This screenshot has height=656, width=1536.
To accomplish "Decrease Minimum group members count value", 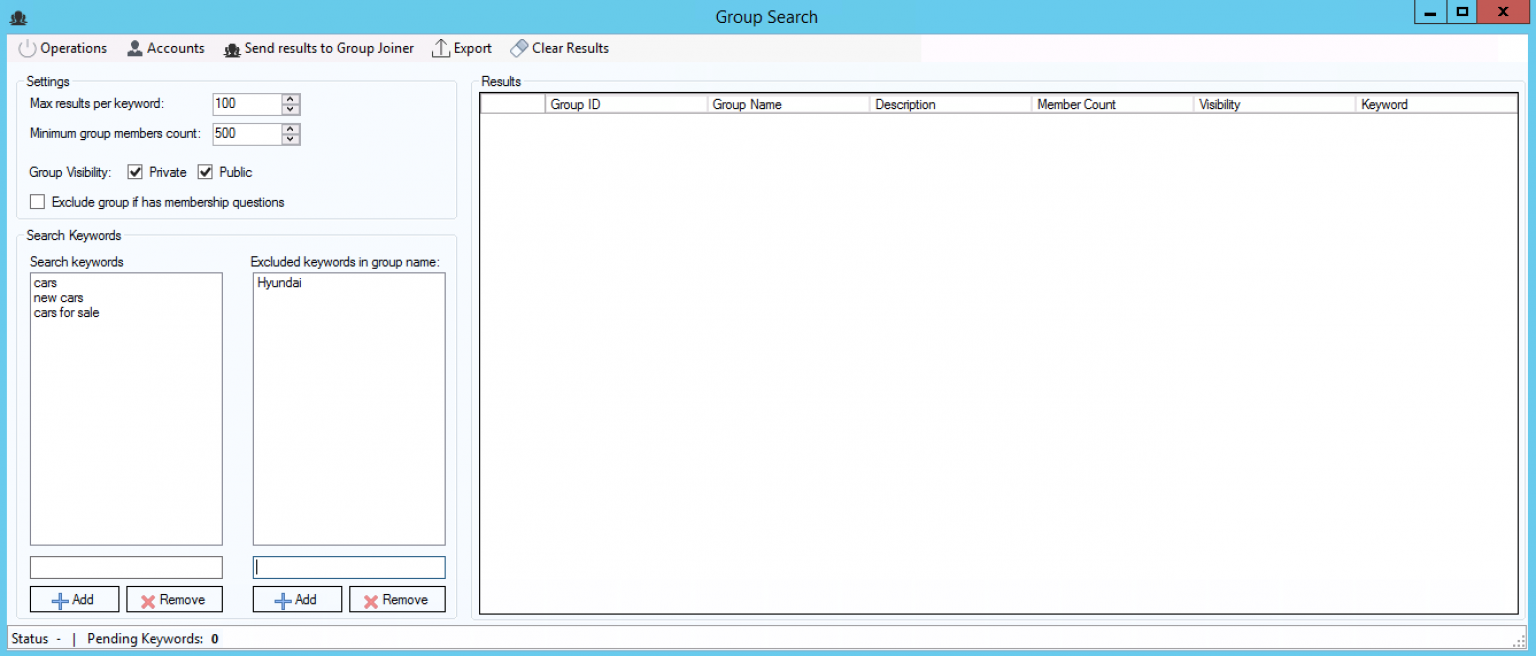I will (290, 139).
